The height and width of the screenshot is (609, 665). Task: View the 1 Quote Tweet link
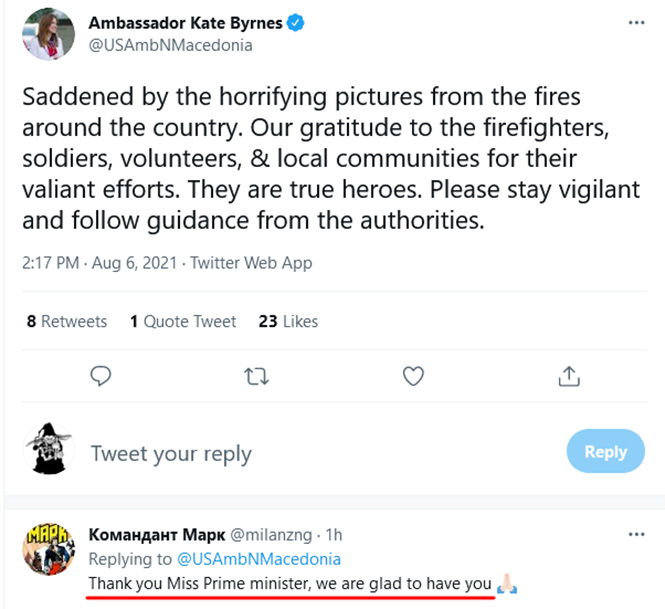point(183,321)
